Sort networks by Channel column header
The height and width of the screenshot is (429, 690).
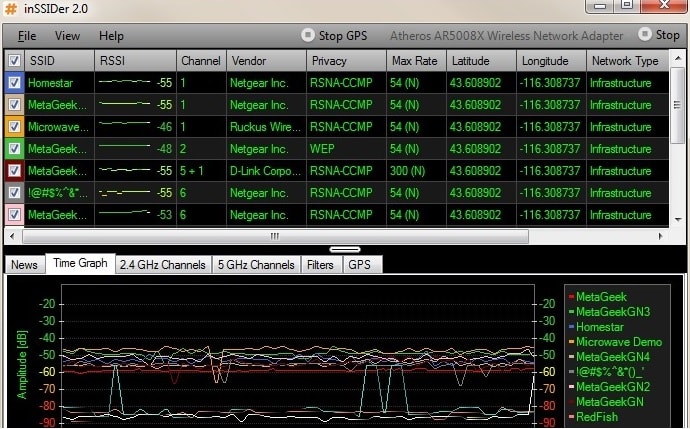[x=201, y=61]
